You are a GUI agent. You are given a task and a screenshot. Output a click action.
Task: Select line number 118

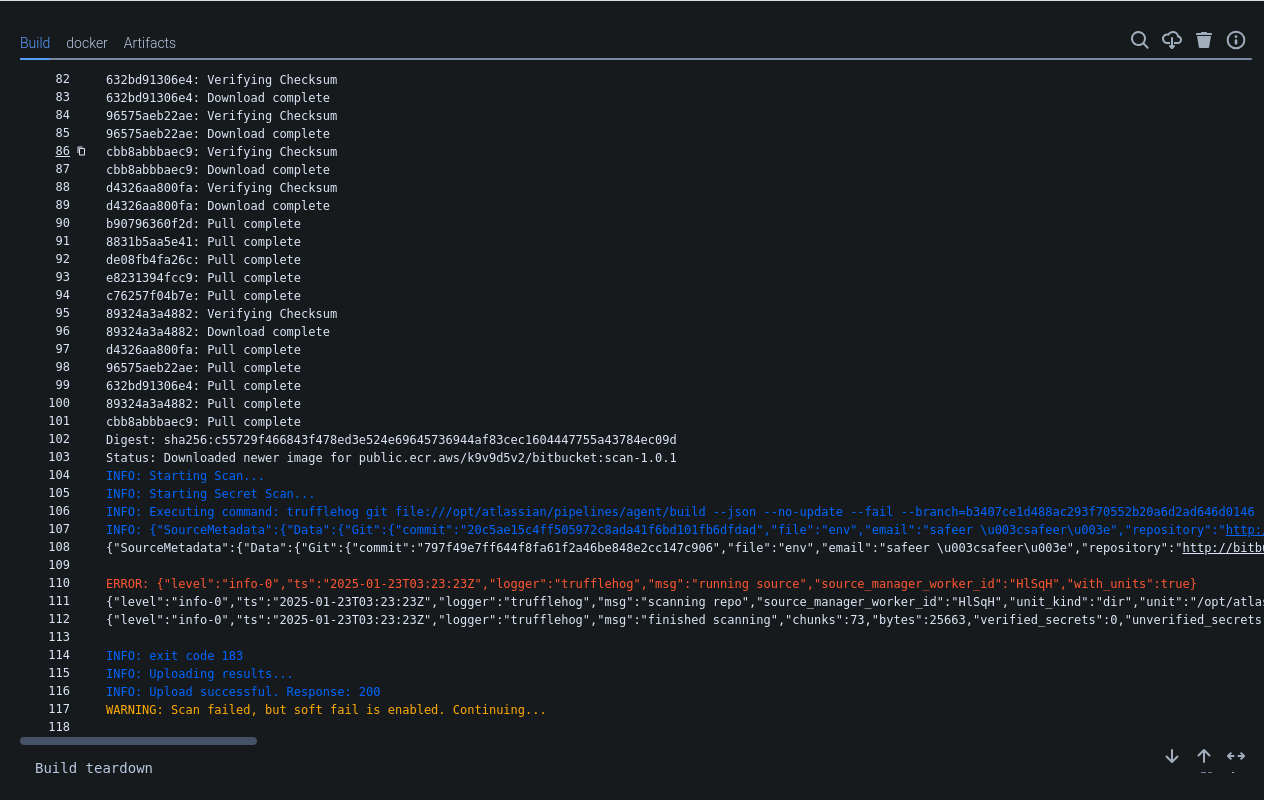click(x=59, y=728)
